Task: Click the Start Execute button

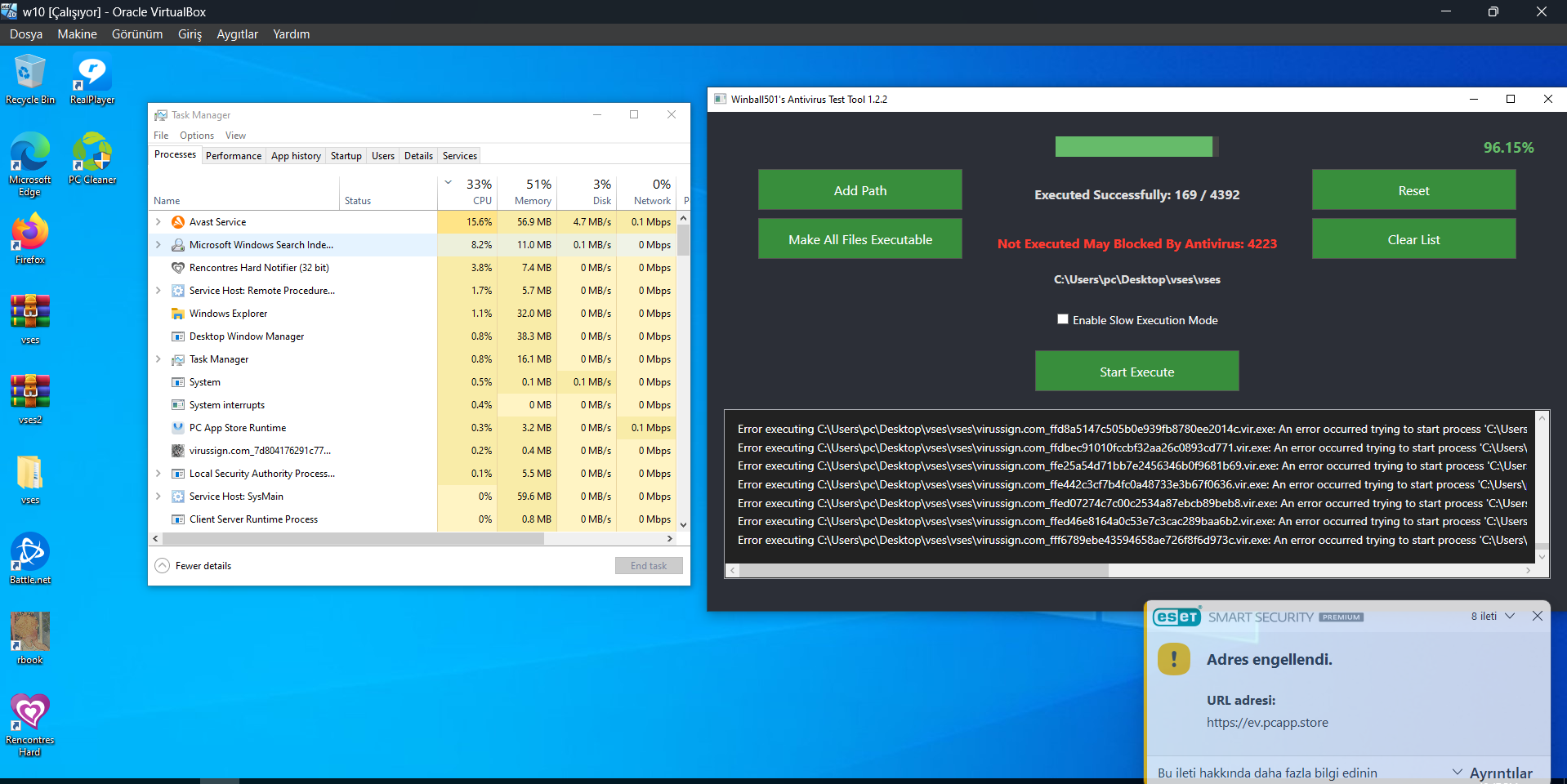Action: tap(1136, 372)
